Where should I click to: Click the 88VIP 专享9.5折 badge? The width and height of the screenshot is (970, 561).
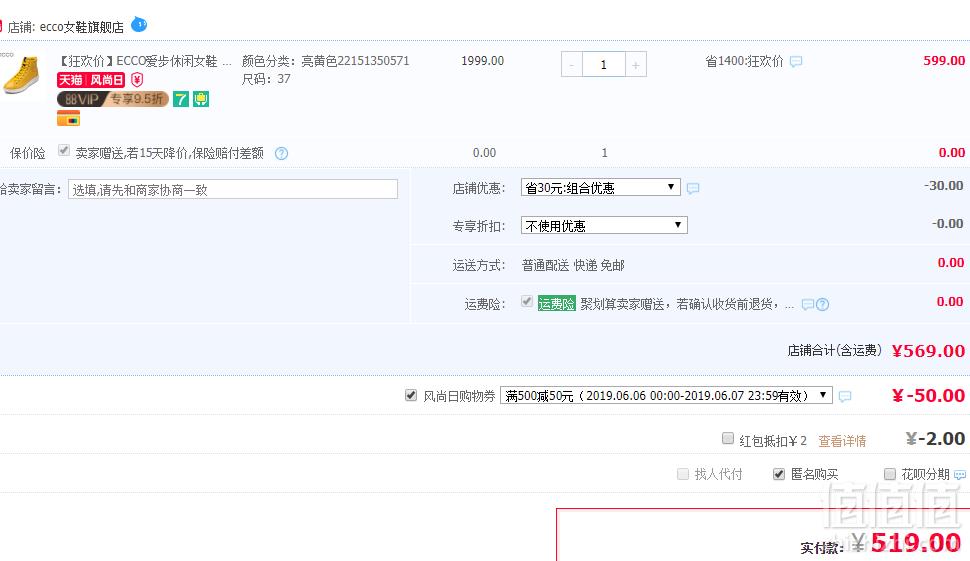113,99
